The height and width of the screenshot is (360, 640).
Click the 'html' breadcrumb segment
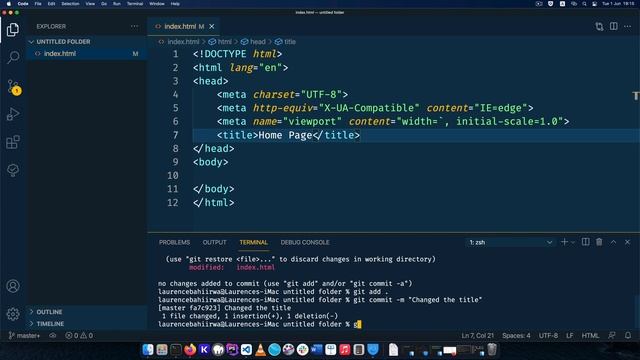click(220, 42)
